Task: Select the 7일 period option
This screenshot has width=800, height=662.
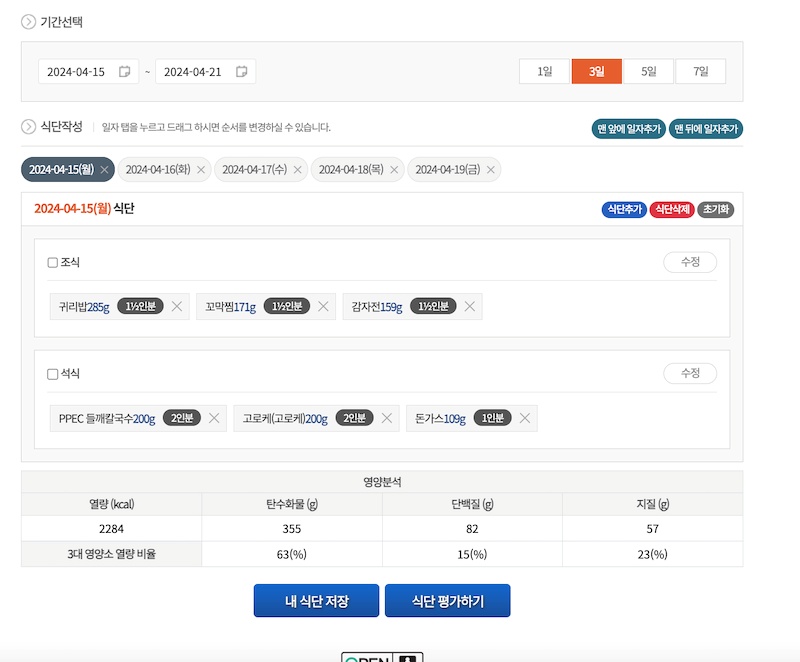Action: point(699,72)
